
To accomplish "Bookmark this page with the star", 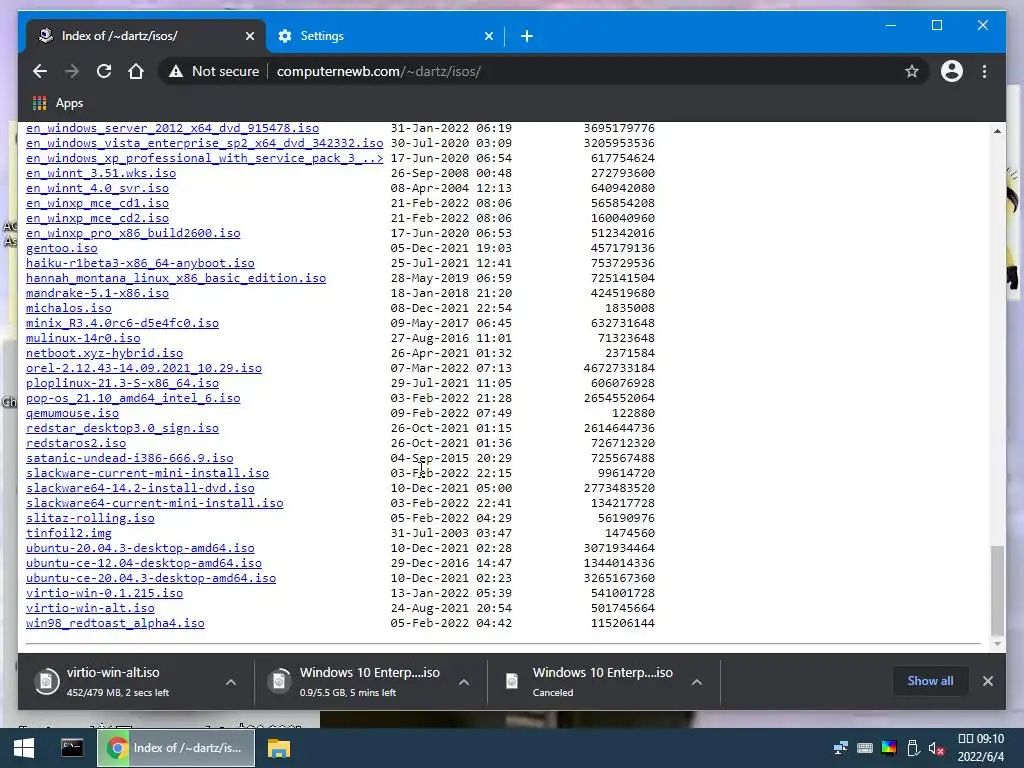I will click(x=912, y=71).
